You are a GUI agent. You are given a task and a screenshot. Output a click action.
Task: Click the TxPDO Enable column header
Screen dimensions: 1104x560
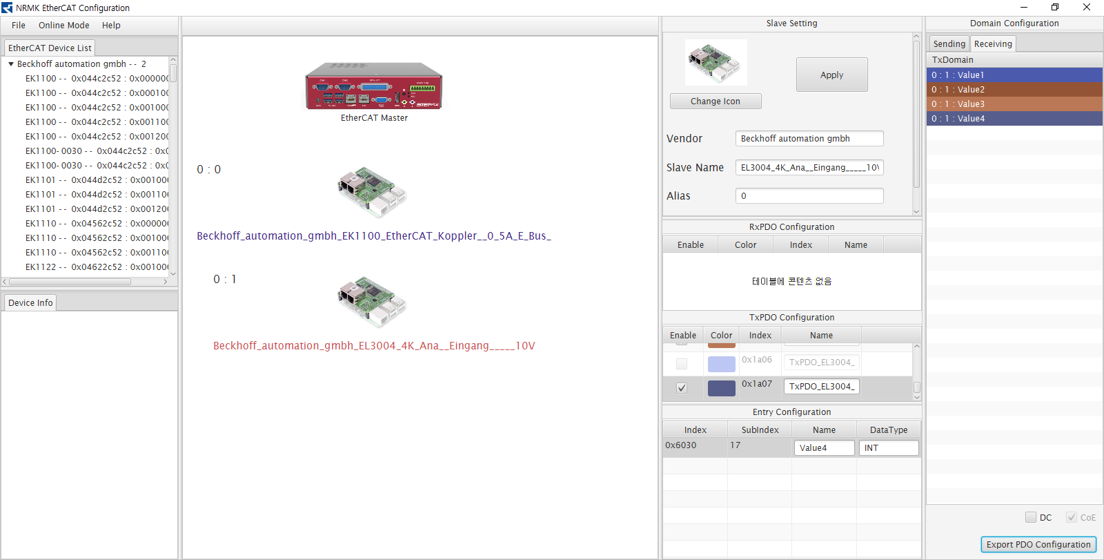[683, 335]
